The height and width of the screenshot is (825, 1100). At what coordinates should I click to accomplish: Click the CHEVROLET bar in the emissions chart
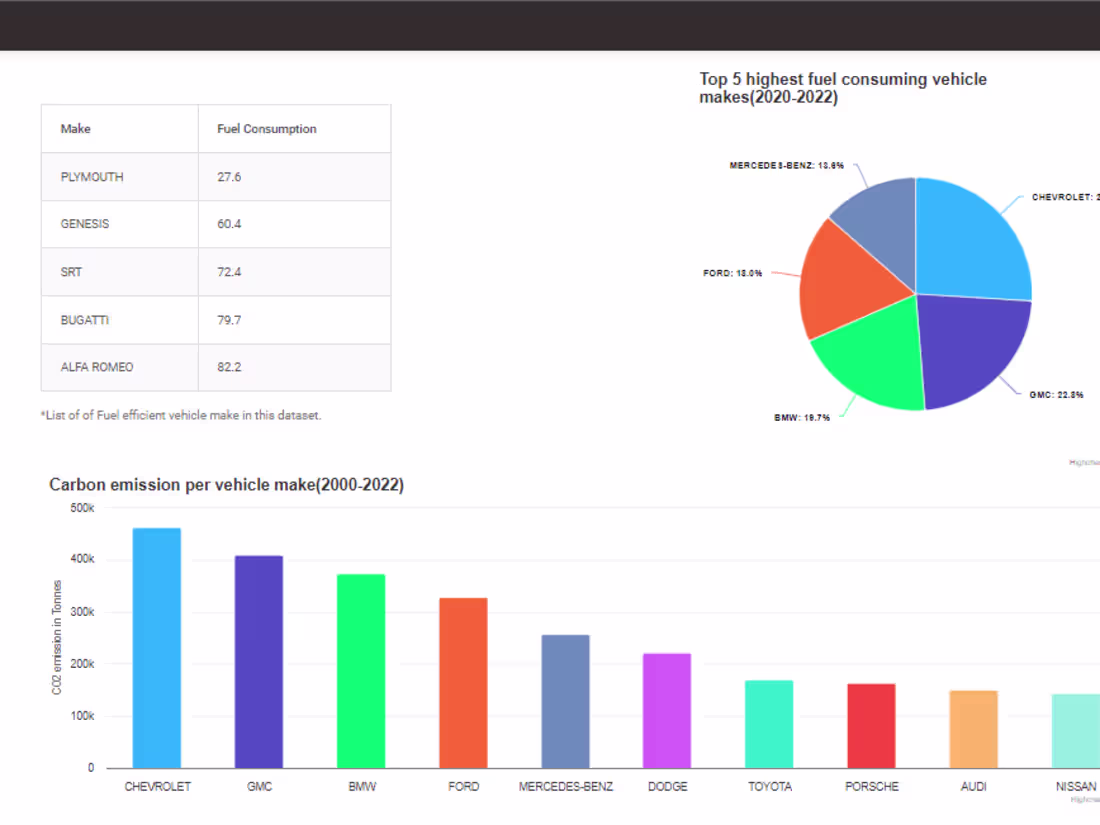[156, 645]
